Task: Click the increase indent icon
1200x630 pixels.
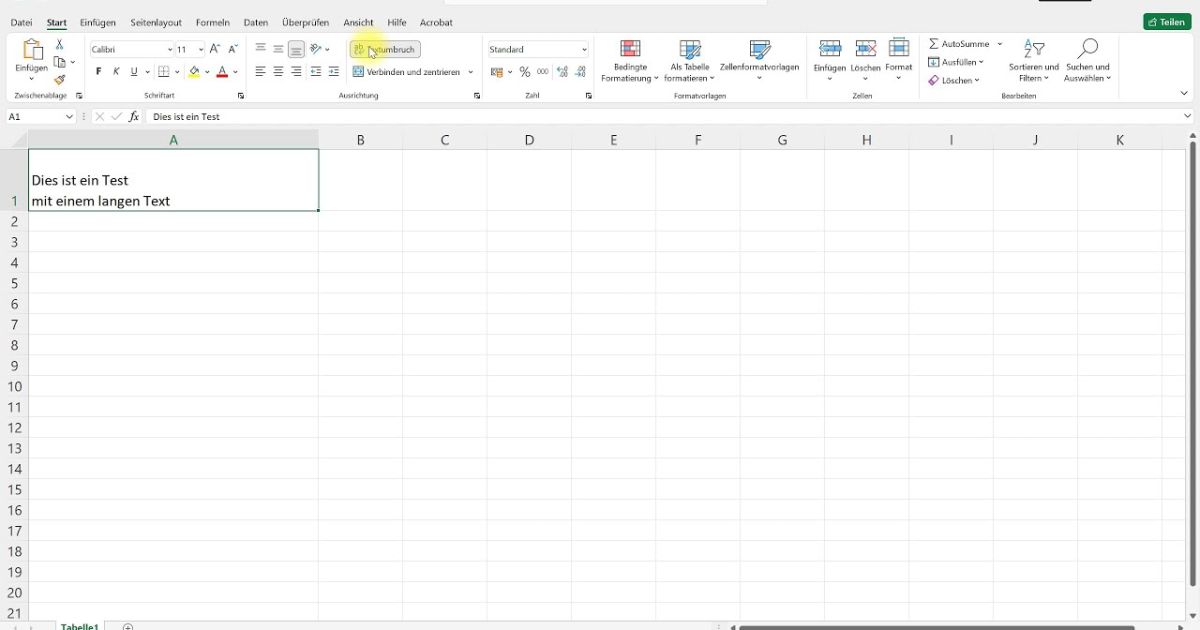Action: coord(334,72)
